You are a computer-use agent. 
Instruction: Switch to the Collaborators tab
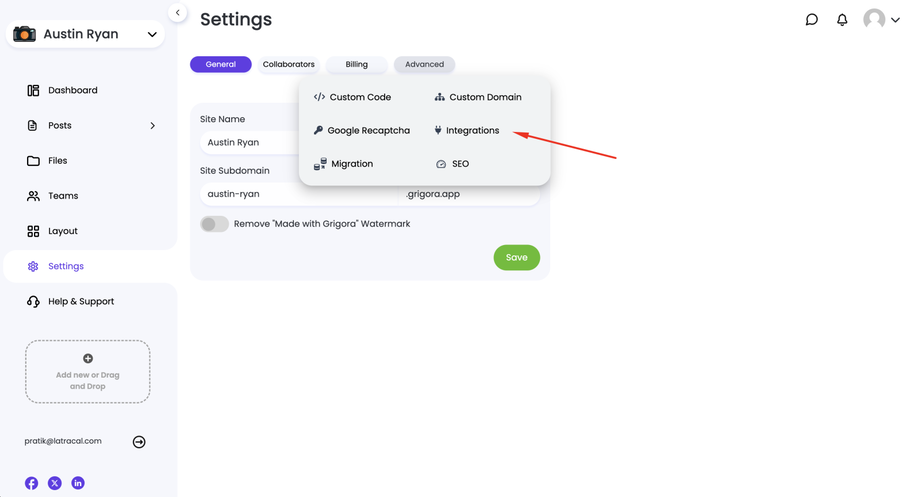click(289, 65)
